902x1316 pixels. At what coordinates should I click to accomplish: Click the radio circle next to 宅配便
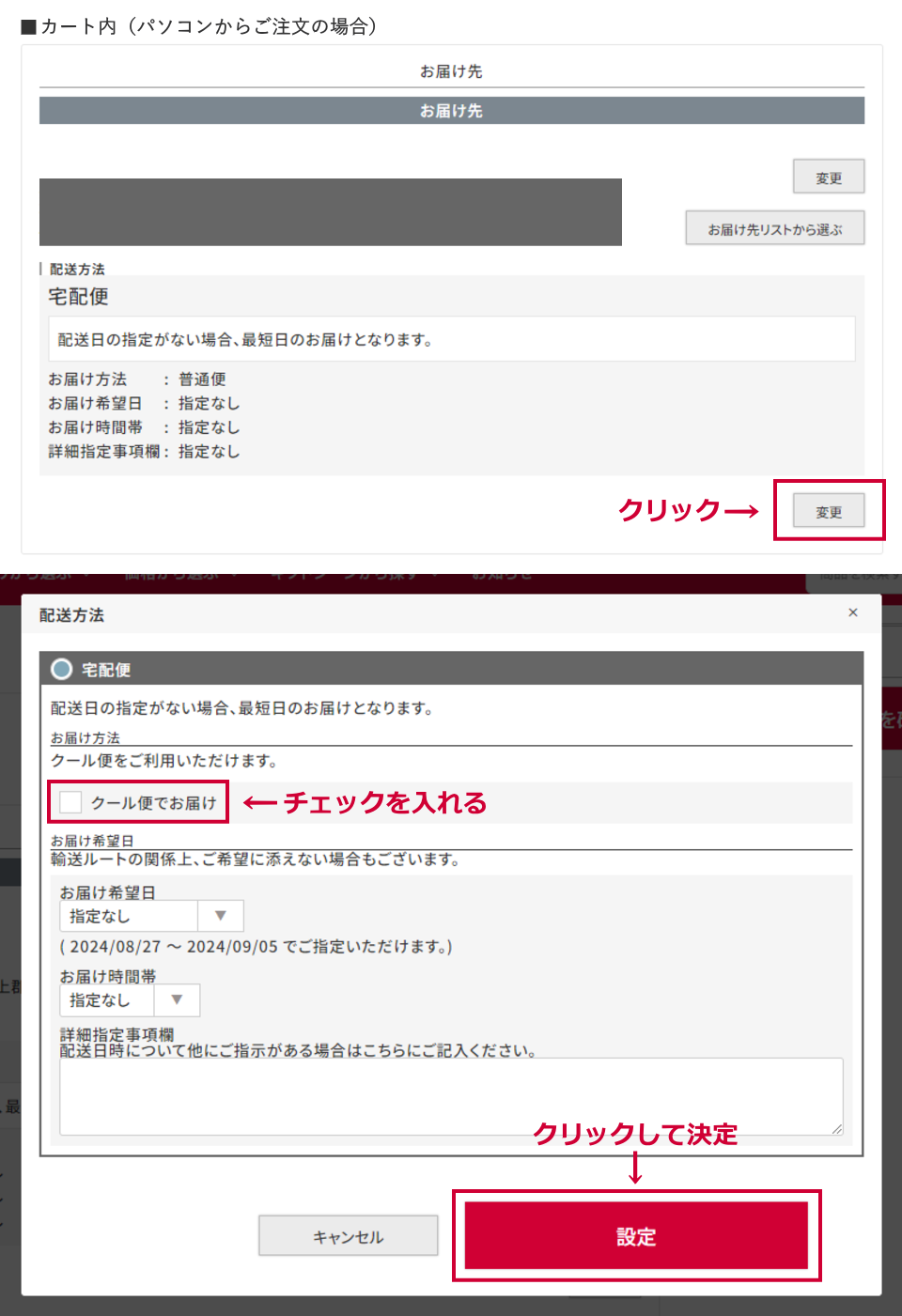pos(61,669)
